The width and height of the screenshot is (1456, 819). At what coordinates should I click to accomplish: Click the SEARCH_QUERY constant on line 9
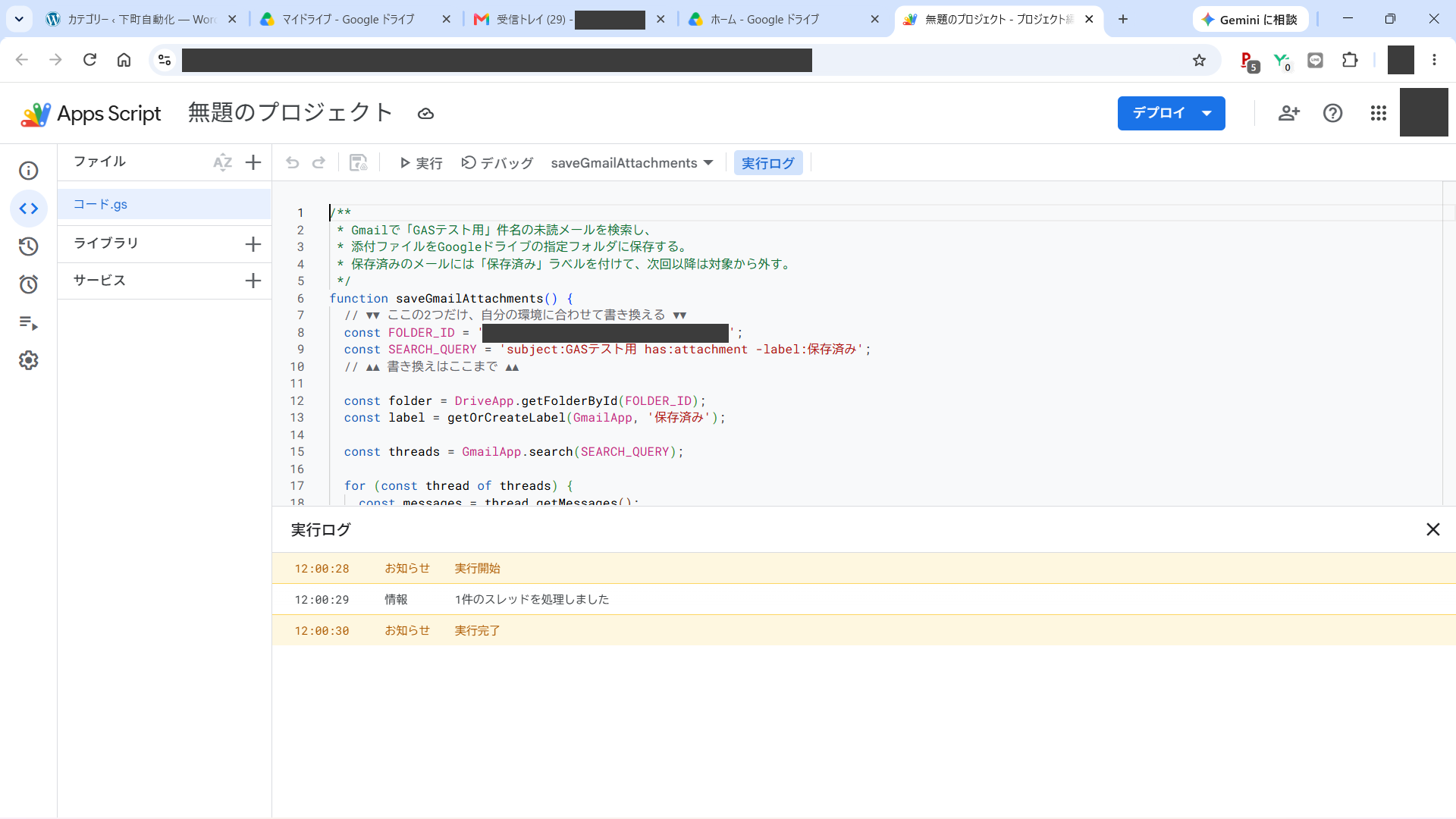pos(432,350)
